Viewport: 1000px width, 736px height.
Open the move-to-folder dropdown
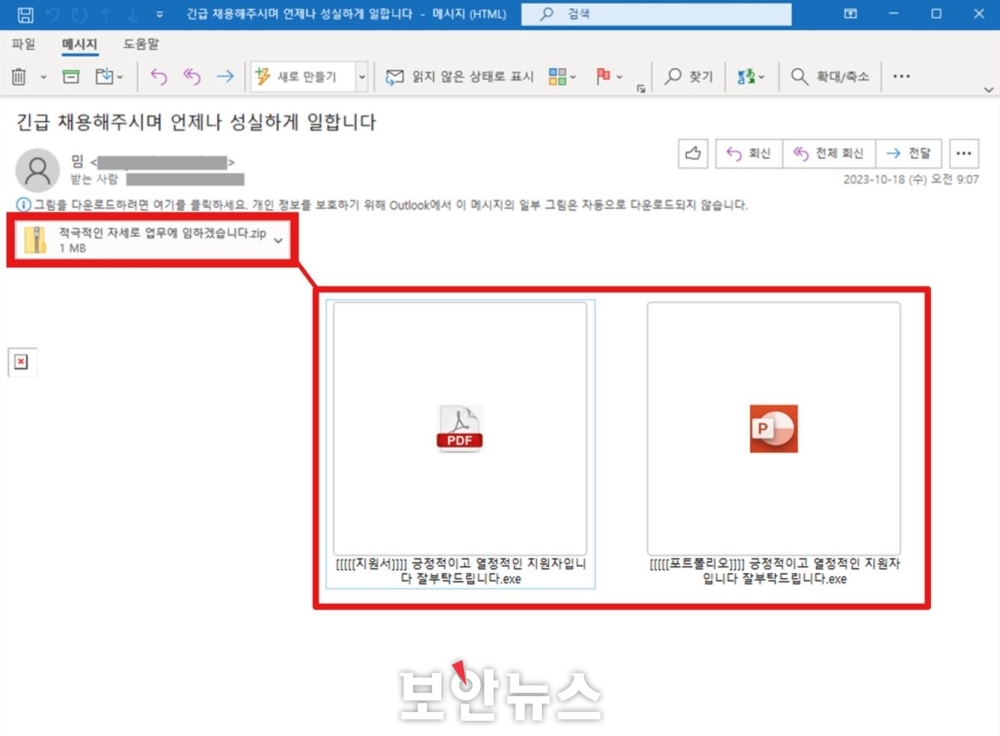[x=109, y=77]
